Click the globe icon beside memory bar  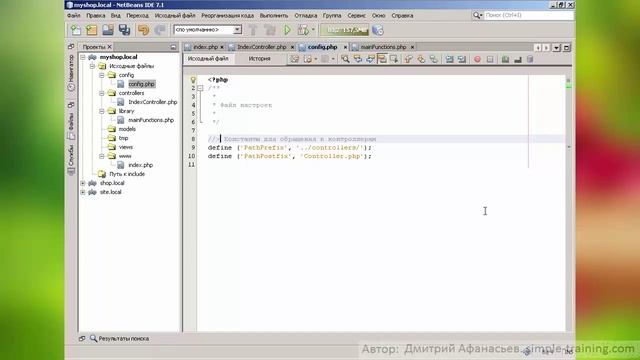[378, 30]
